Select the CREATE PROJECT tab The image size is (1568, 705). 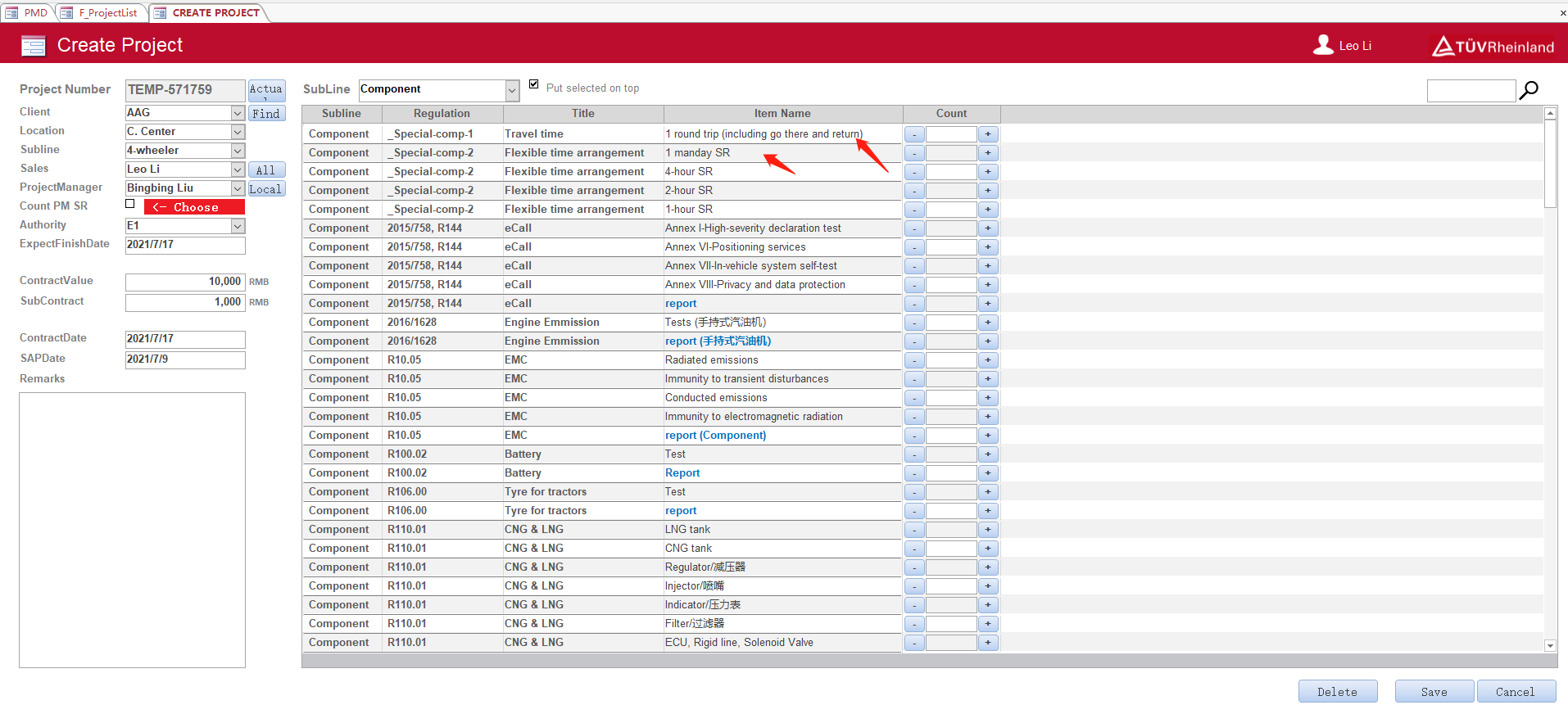(x=208, y=13)
